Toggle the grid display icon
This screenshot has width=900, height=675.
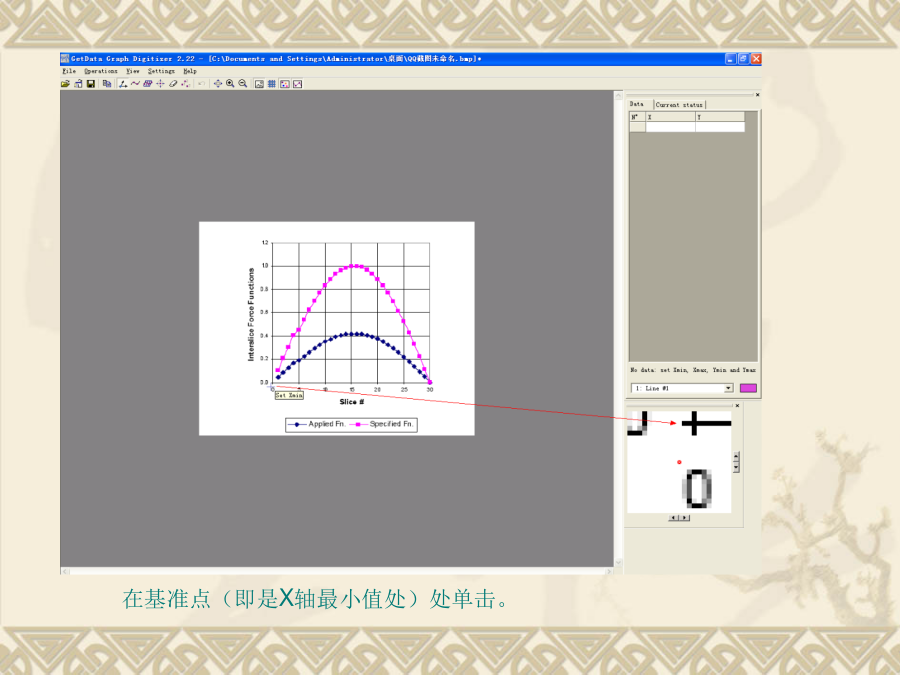point(272,84)
